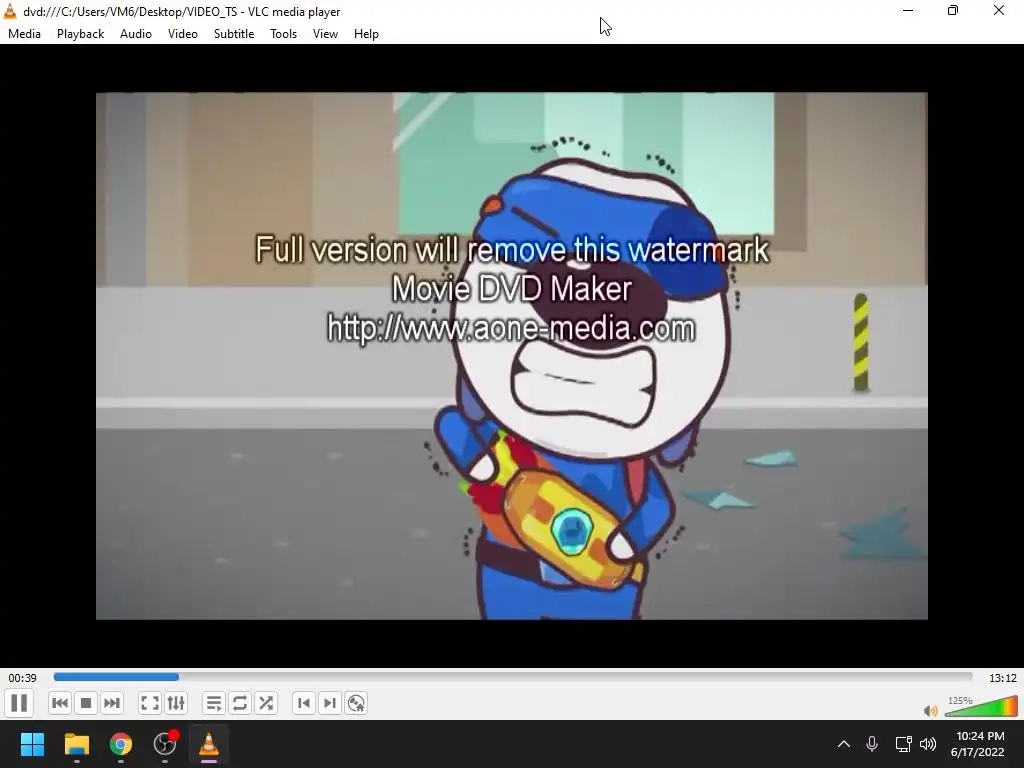
Task: Toggle loop repeat mode
Action: (240, 703)
